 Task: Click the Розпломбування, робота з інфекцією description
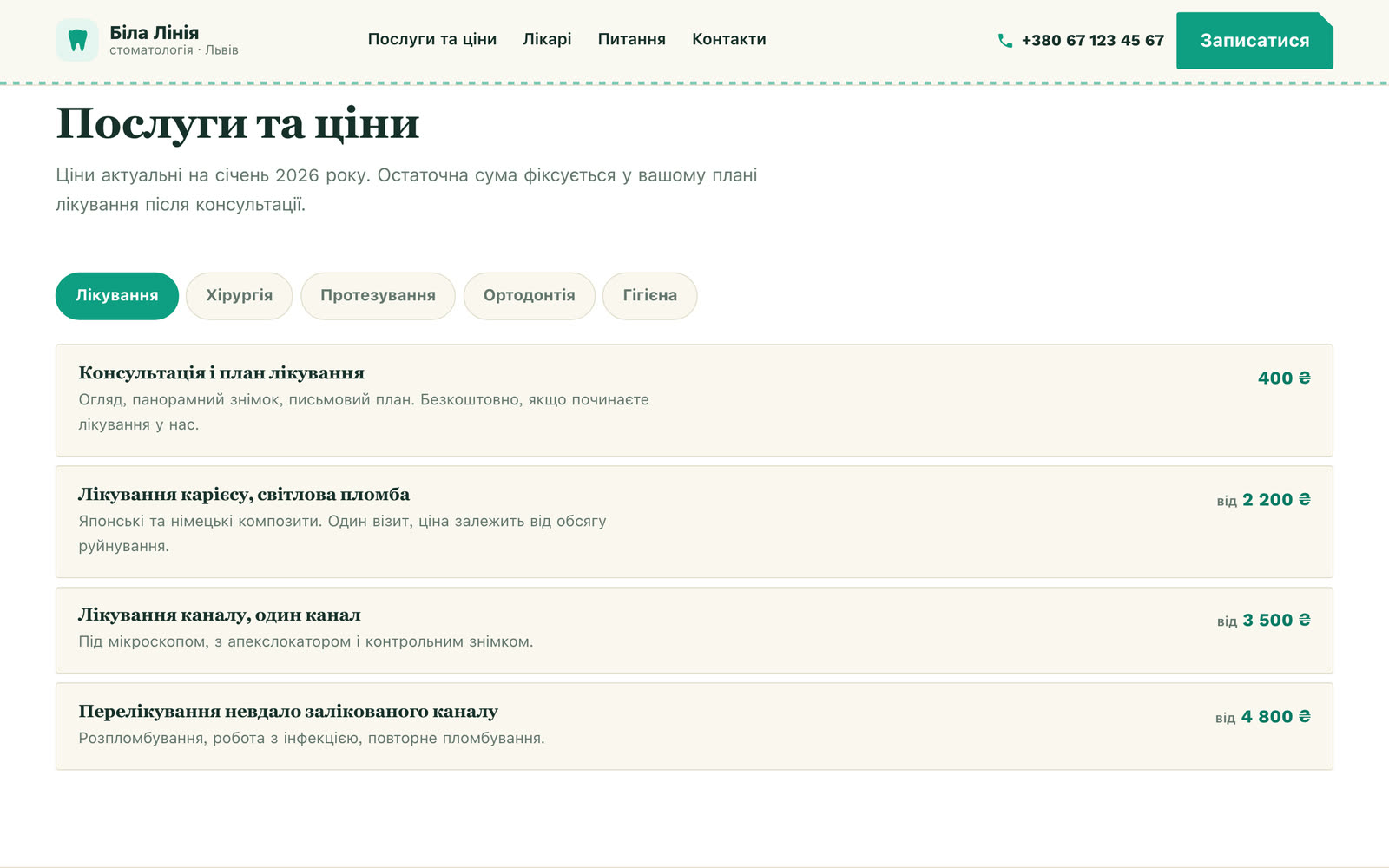[x=312, y=739]
